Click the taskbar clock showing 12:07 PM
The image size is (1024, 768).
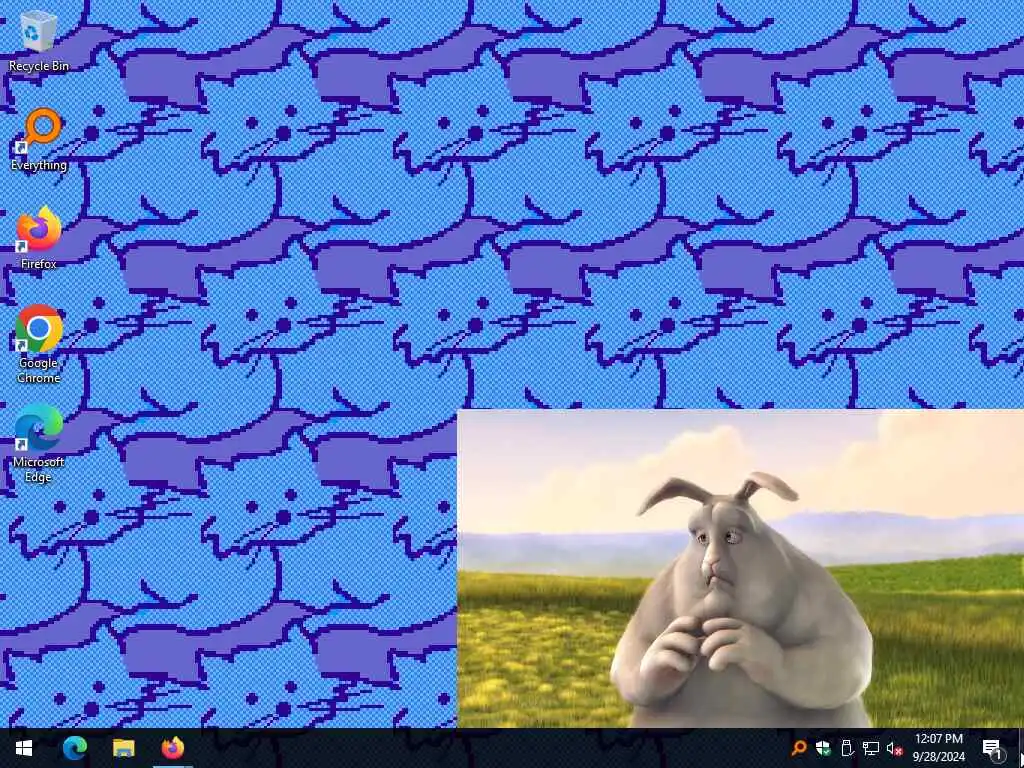(x=938, y=748)
